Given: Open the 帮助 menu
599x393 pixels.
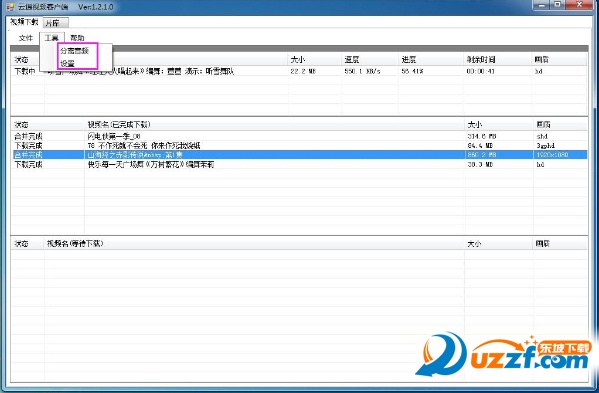Looking at the screenshot, I should (x=77, y=38).
